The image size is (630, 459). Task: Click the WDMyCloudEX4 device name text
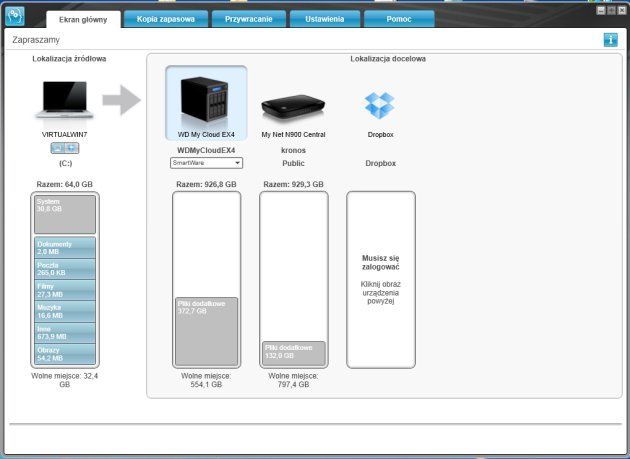tap(206, 150)
